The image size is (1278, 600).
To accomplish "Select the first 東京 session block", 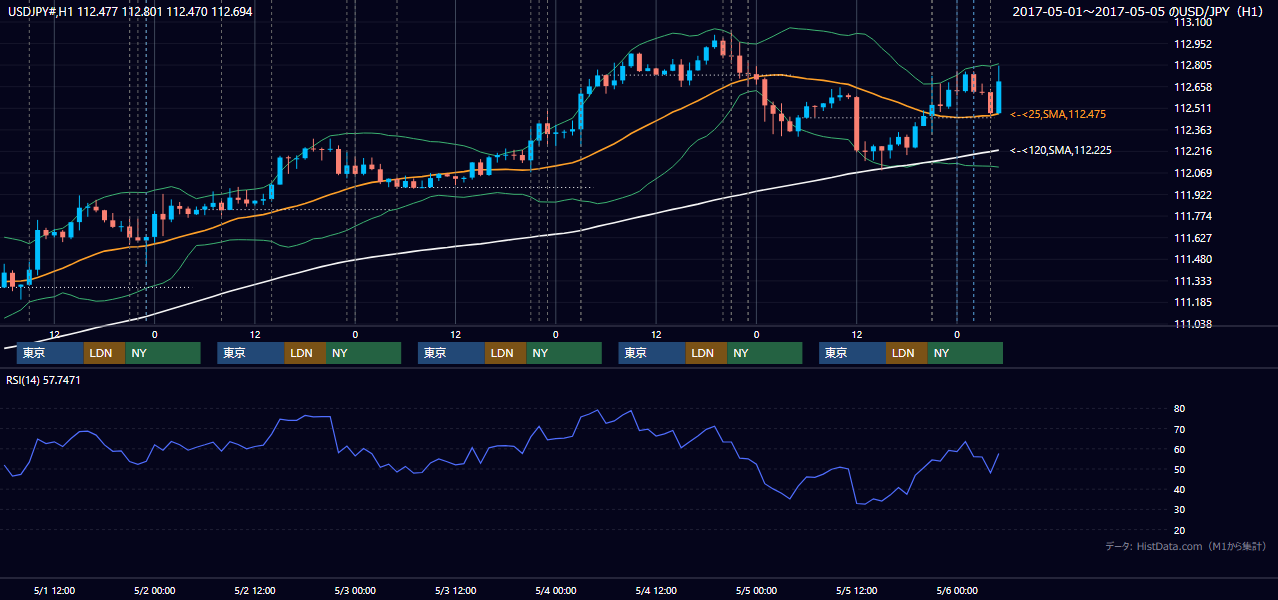I will click(50, 353).
